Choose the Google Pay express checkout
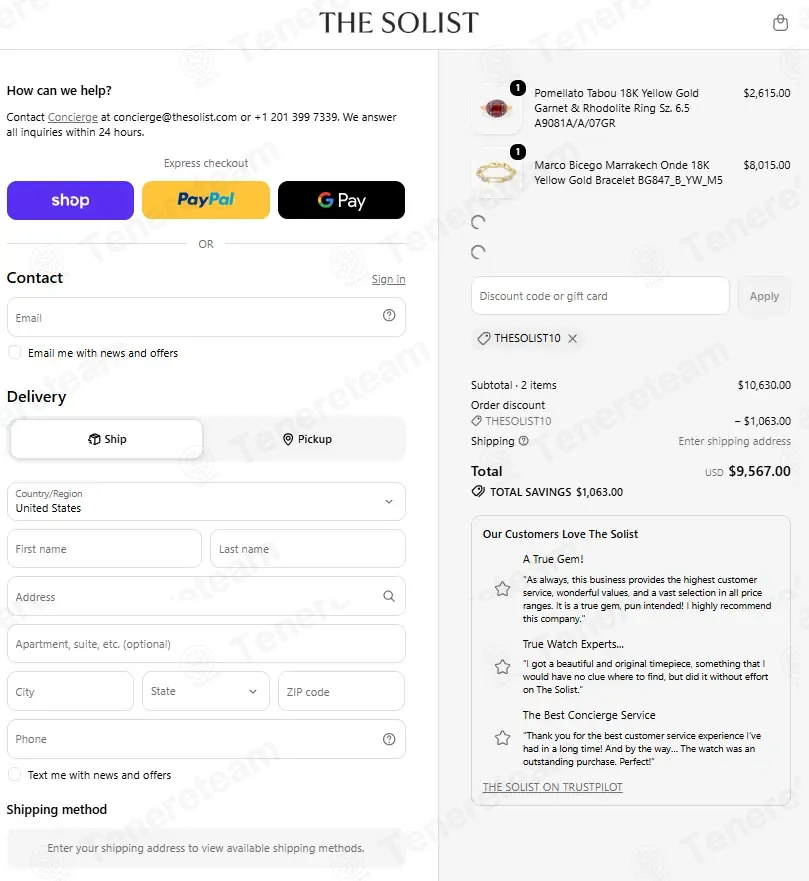Screen dimensions: 809x881 click(341, 200)
